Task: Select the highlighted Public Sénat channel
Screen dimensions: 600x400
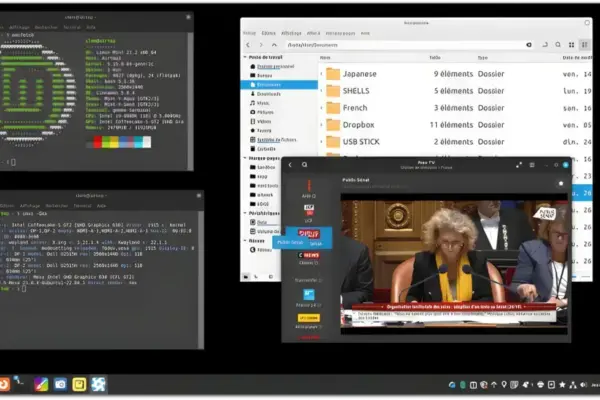Action: (x=309, y=237)
